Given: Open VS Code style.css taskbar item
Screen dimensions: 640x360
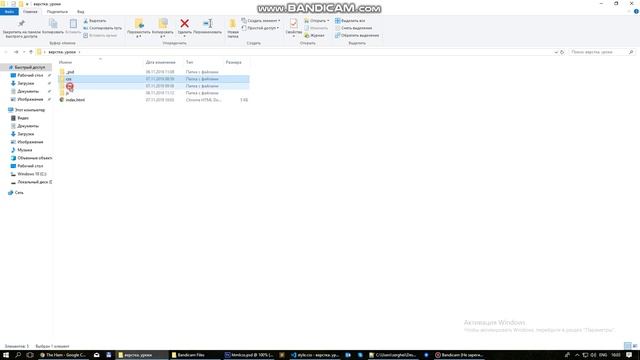Looking at the screenshot, I should pyautogui.click(x=315, y=355).
